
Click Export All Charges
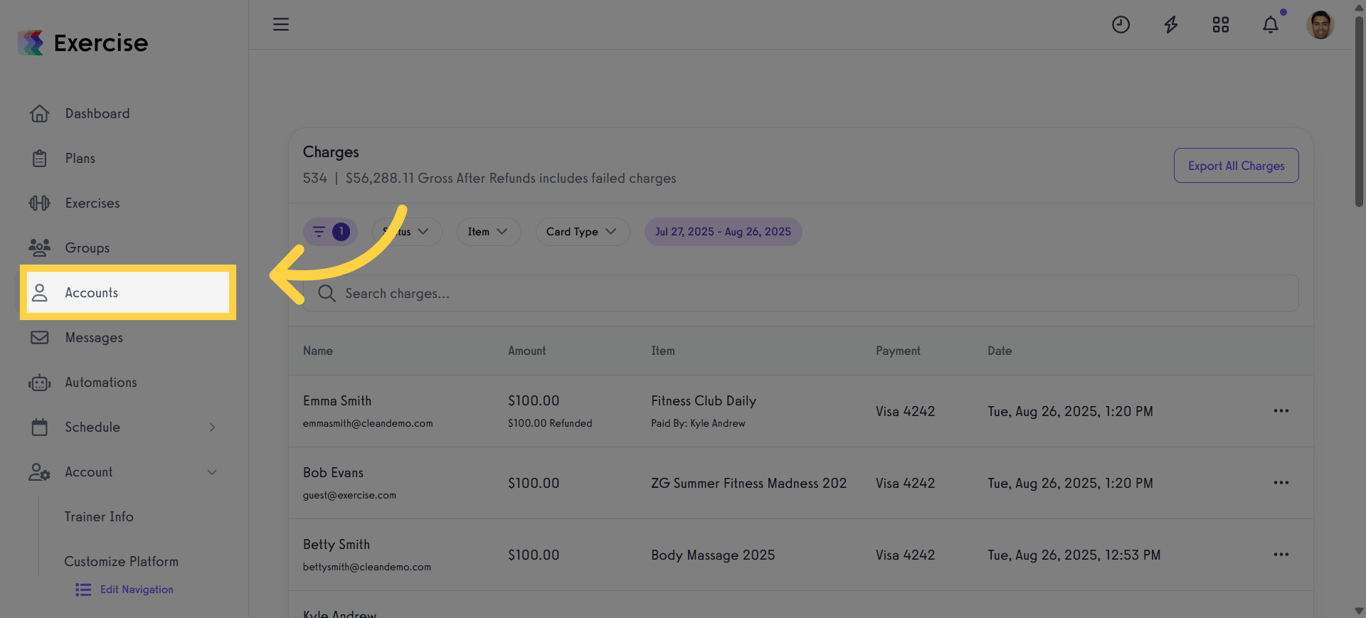tap(1236, 165)
